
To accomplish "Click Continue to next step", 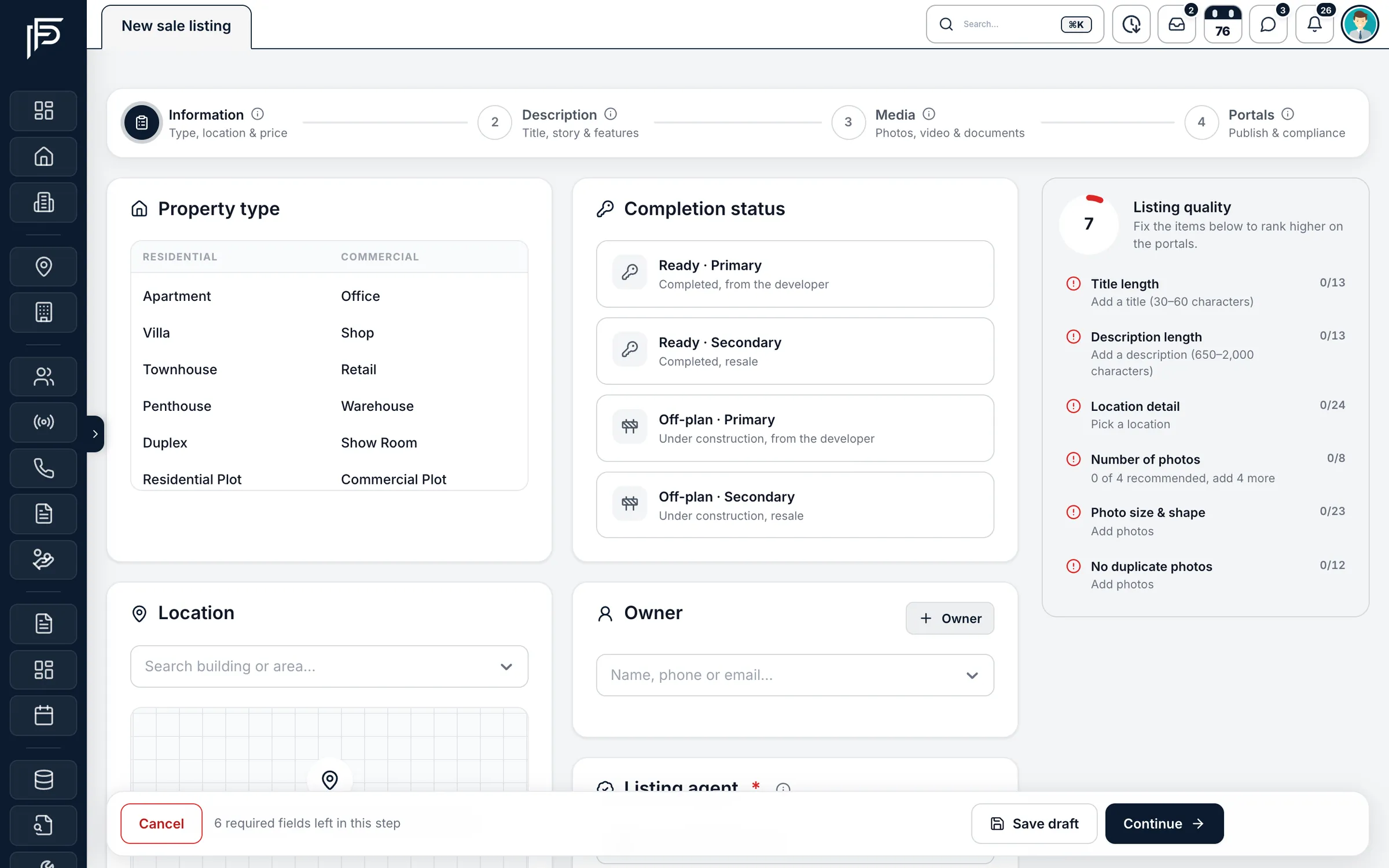I will point(1164,823).
